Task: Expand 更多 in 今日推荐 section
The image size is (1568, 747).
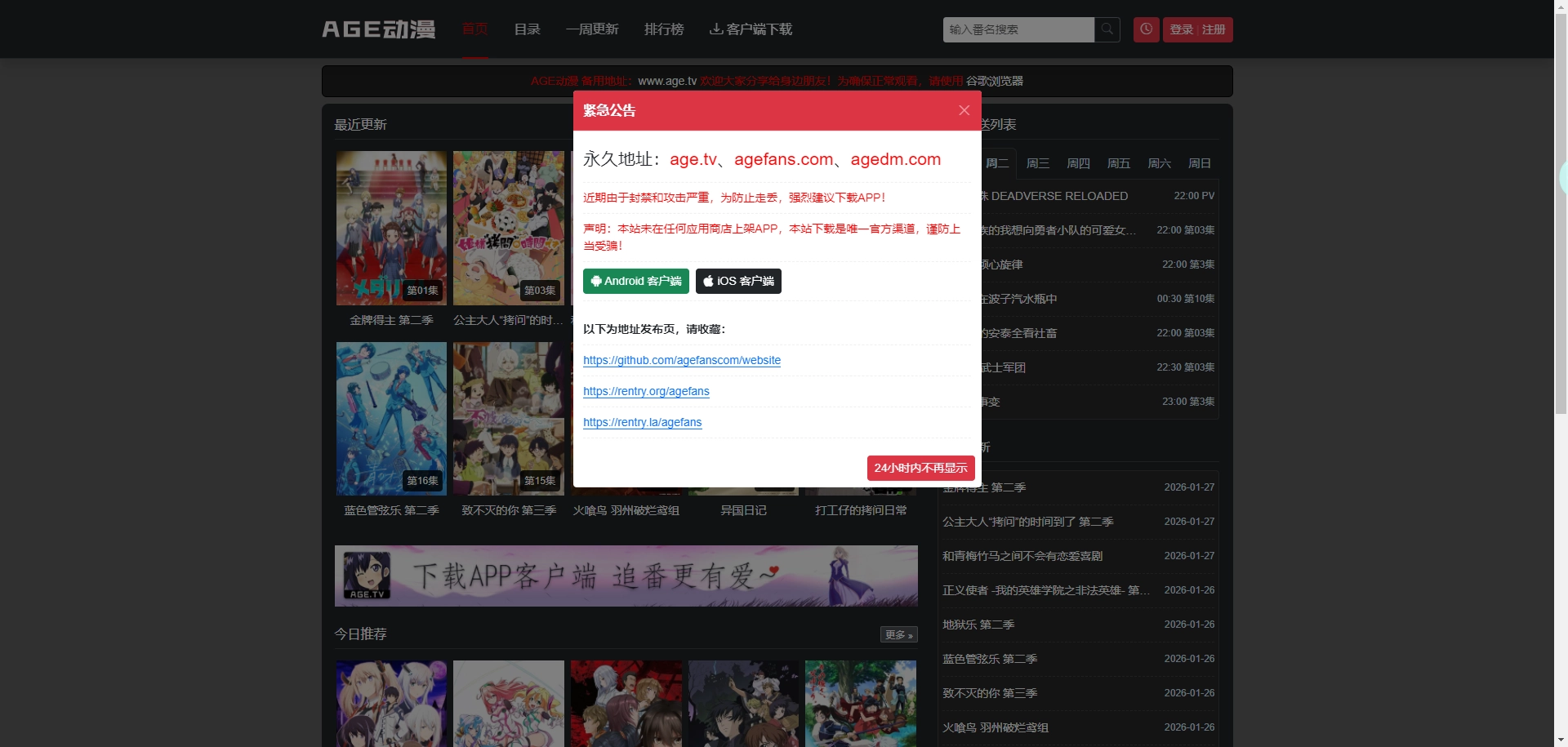Action: (898, 634)
